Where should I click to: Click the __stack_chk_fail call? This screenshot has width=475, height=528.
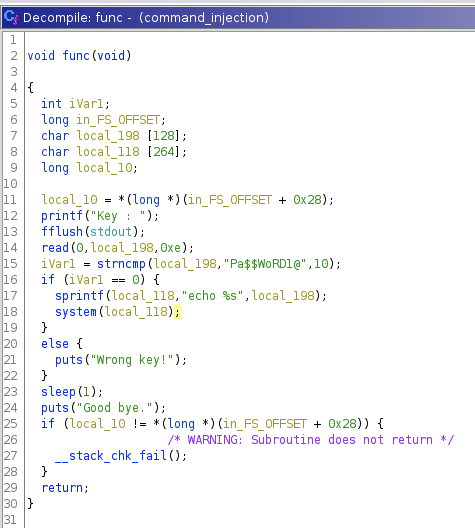[x=111, y=456]
